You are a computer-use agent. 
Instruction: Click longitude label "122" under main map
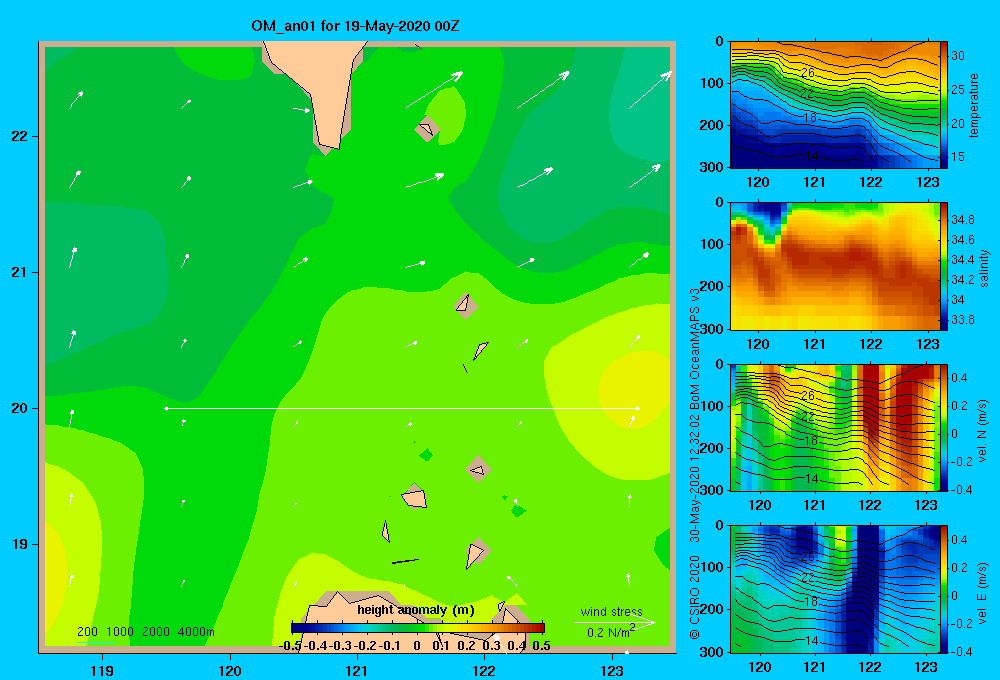(485, 670)
